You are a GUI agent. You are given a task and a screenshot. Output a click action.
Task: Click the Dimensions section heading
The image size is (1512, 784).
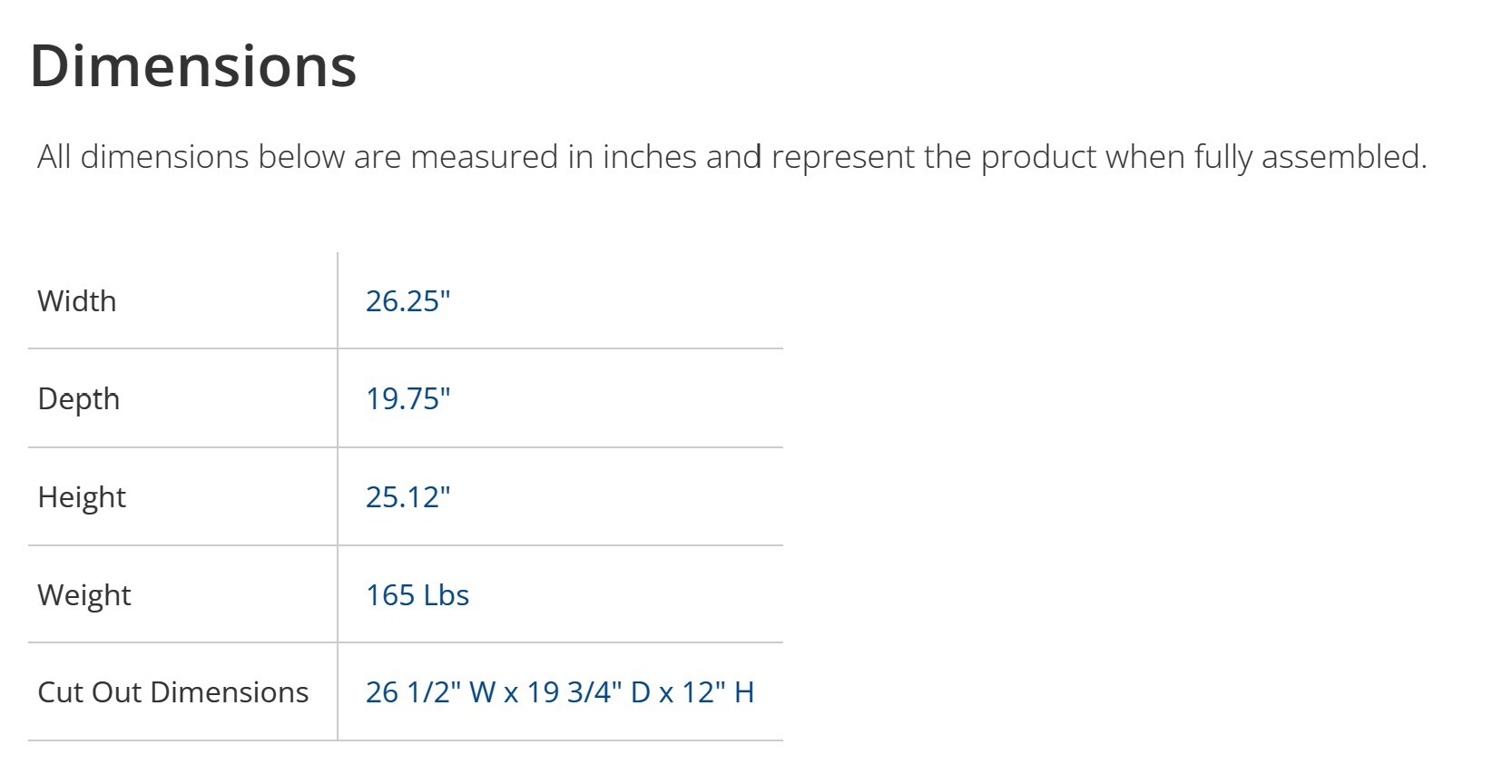click(x=193, y=66)
